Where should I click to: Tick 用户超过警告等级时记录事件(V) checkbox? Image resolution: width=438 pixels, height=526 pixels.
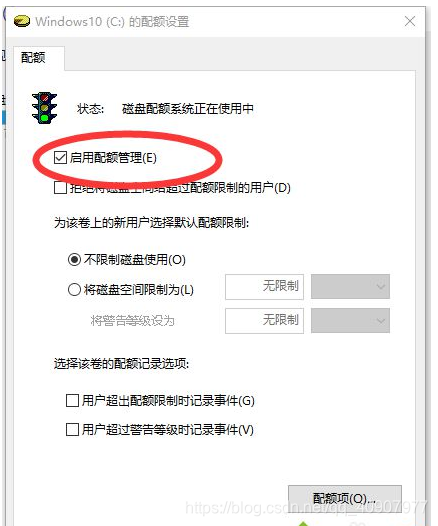(x=72, y=430)
